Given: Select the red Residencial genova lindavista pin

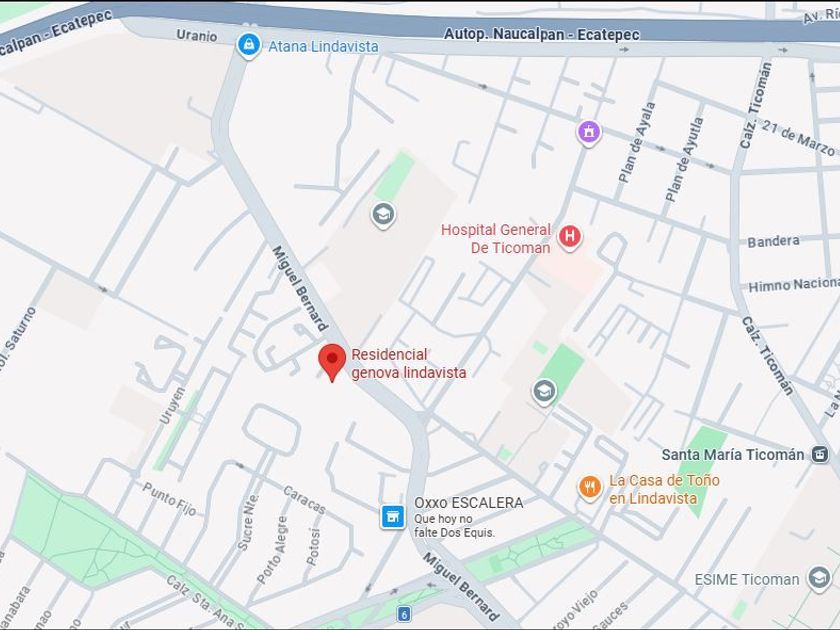Looking at the screenshot, I should point(332,362).
